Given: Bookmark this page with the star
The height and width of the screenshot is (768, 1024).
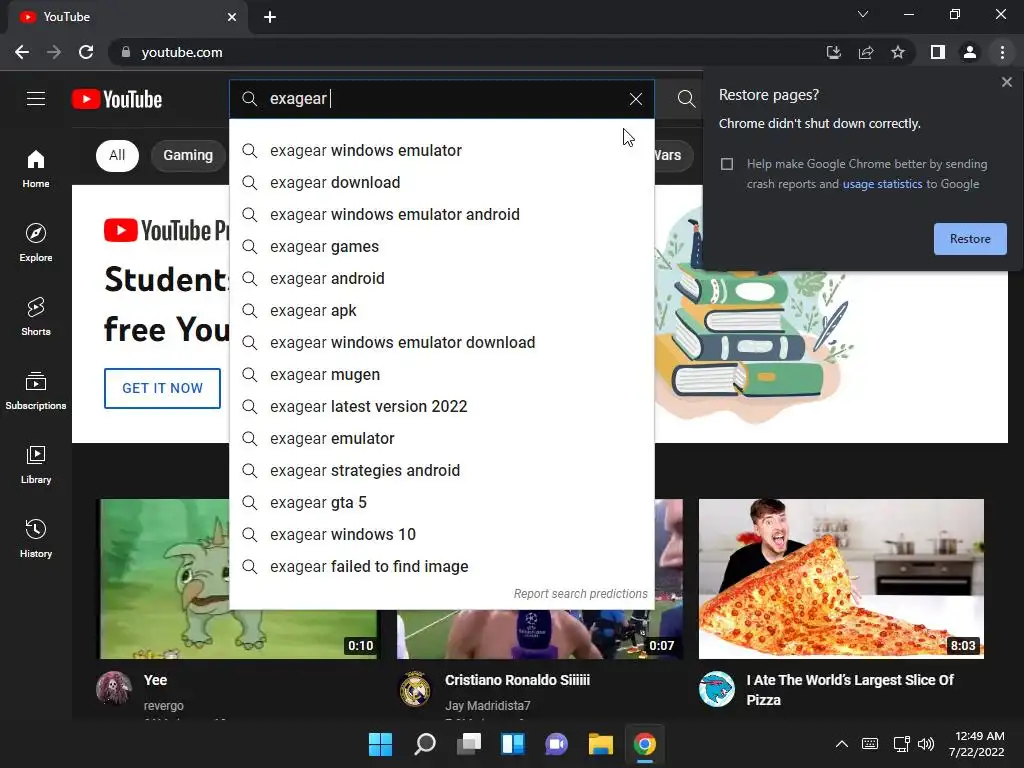Looking at the screenshot, I should click(x=898, y=52).
